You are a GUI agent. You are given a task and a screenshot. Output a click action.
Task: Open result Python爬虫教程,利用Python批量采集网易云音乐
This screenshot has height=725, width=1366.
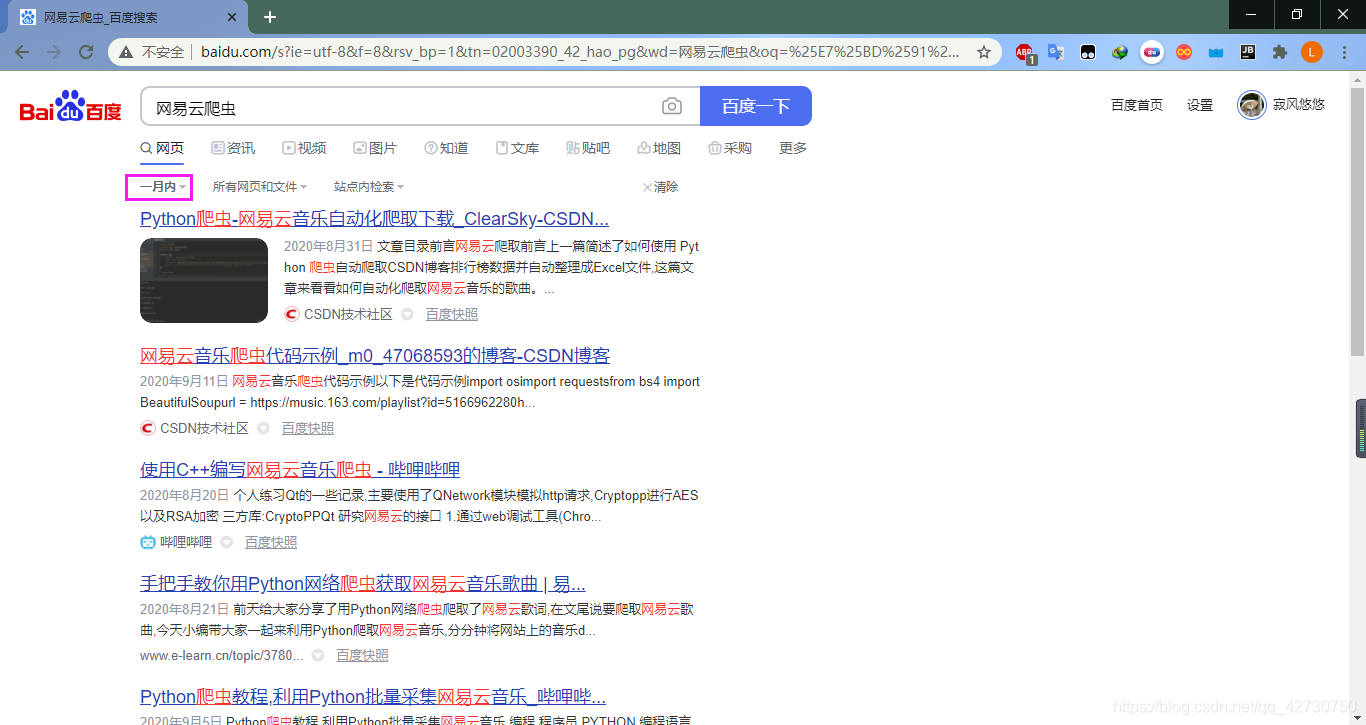pyautogui.click(x=373, y=697)
